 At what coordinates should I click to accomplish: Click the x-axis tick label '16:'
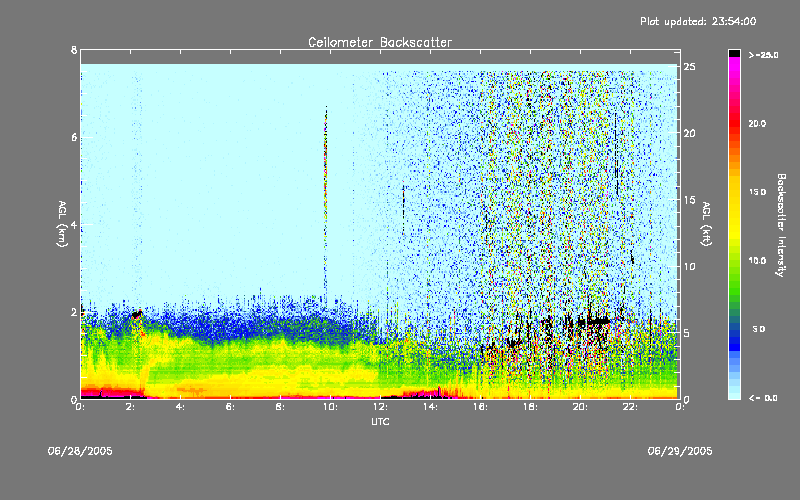[480, 407]
